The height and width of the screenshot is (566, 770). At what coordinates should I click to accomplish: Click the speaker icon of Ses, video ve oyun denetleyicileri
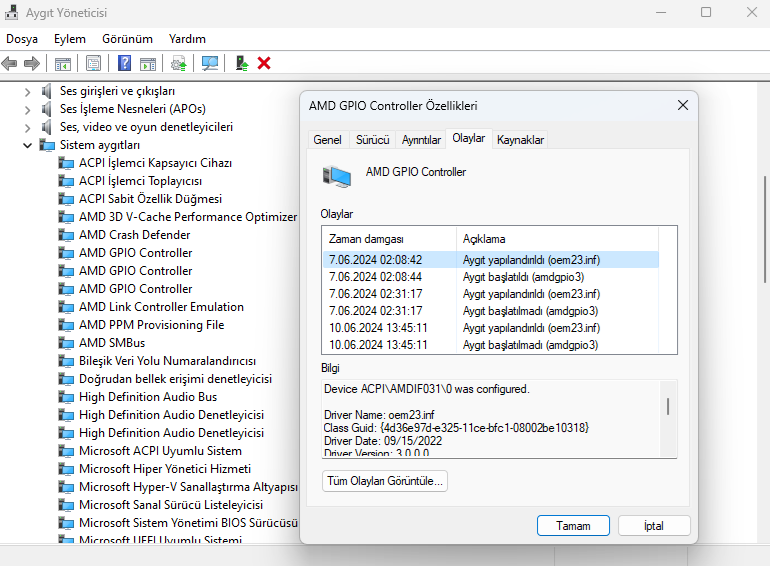point(47,127)
